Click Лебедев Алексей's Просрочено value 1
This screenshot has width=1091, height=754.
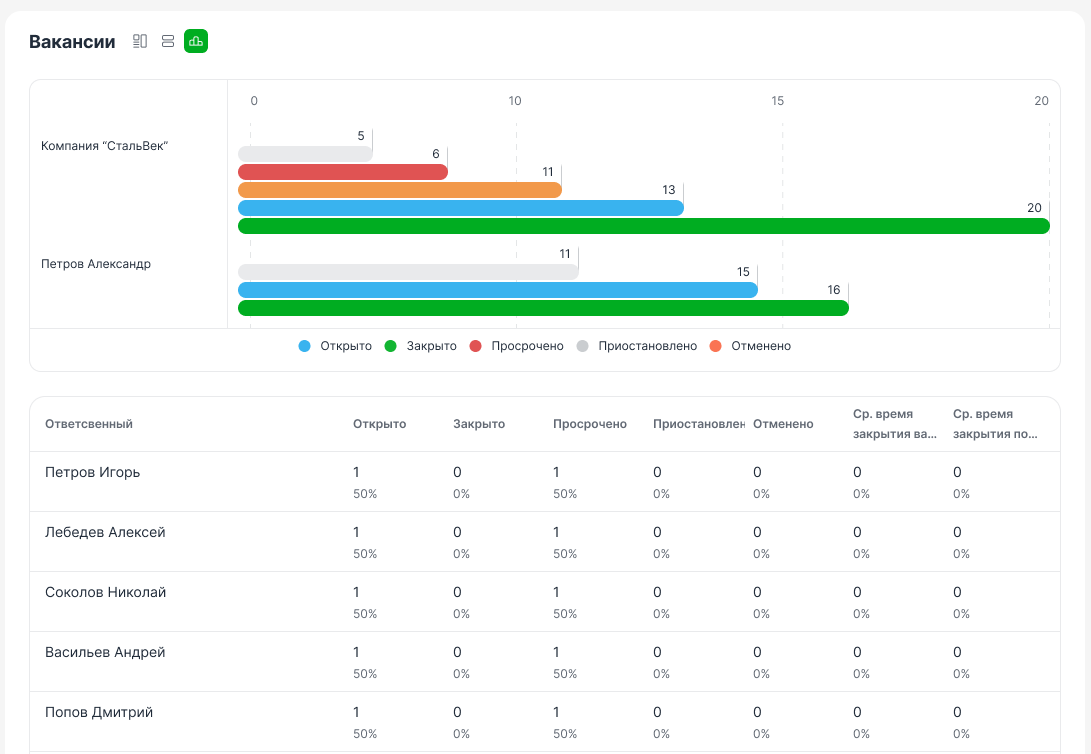coord(557,532)
